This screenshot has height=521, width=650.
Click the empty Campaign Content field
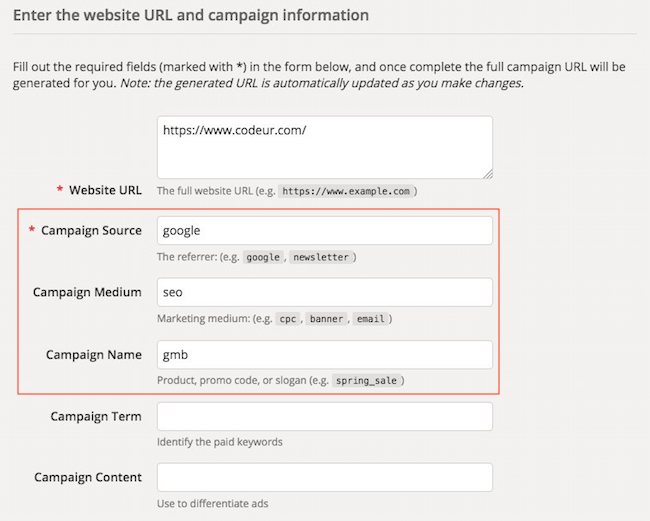pyautogui.click(x=325, y=477)
